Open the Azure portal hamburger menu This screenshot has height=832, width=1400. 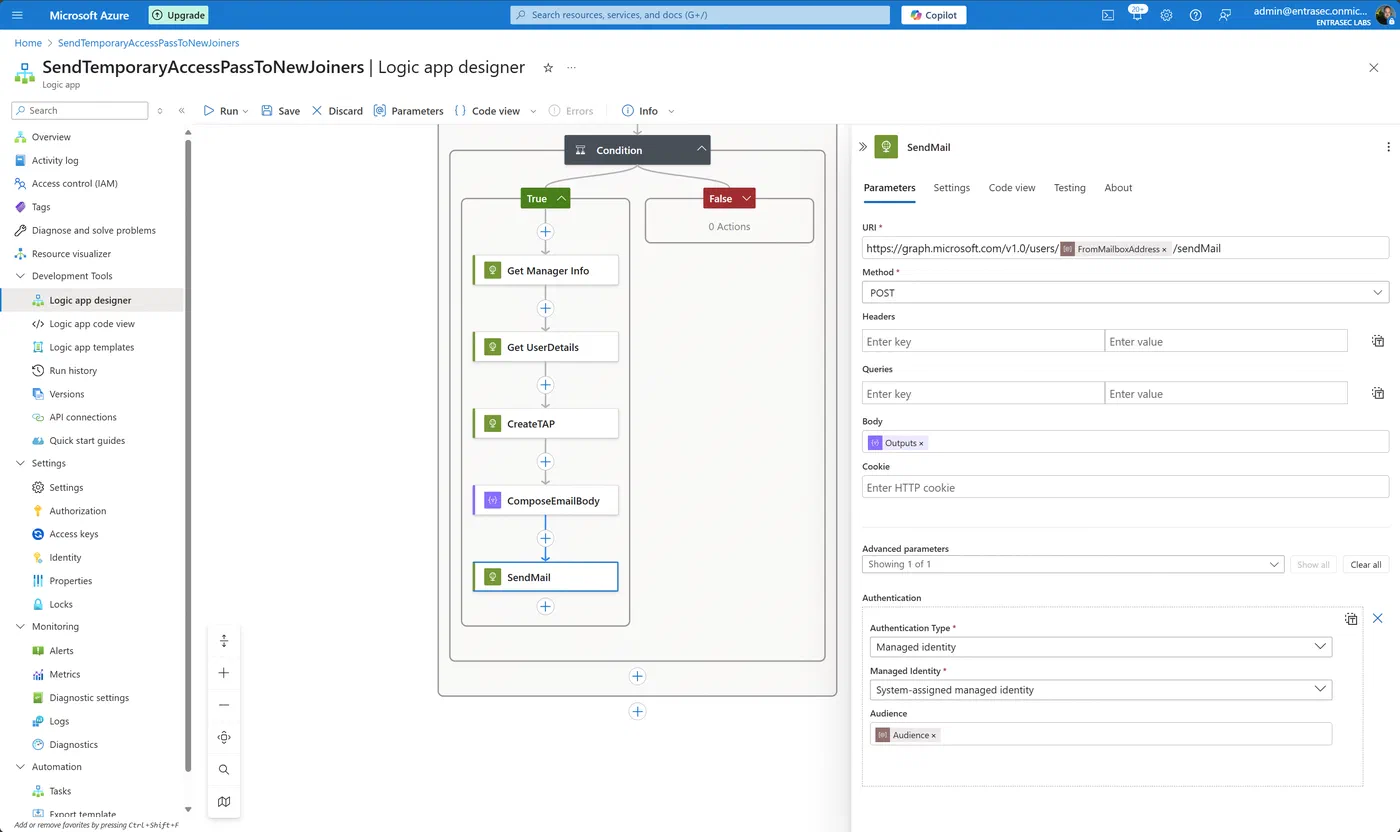tap(16, 15)
